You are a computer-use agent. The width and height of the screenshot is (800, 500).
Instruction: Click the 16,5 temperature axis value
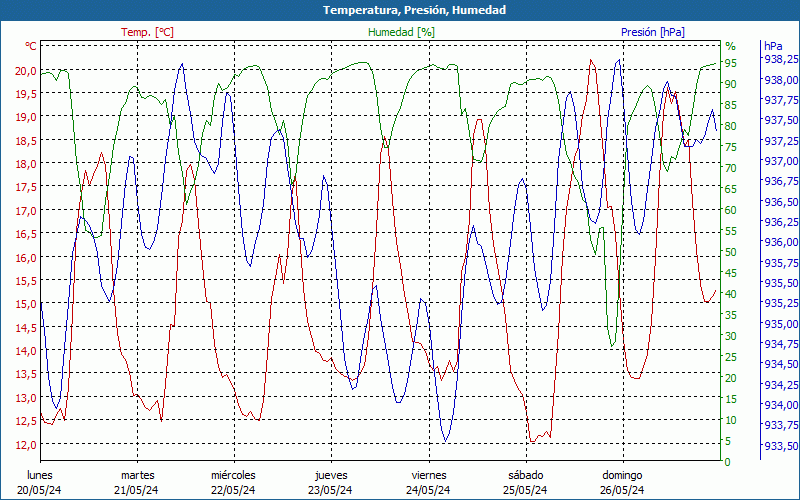[x=26, y=234]
